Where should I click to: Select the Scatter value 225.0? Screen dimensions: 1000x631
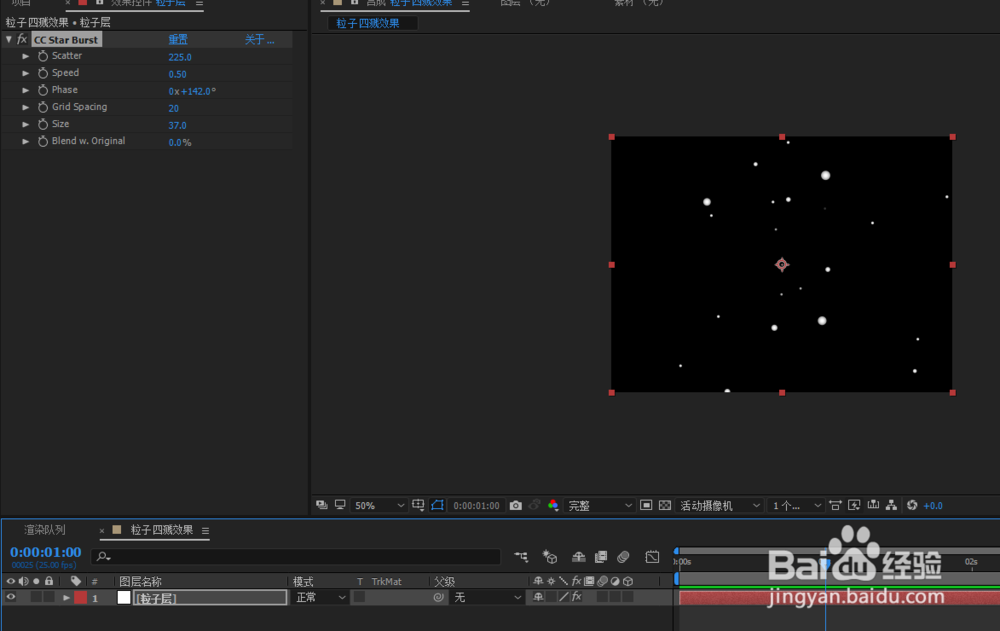[x=180, y=57]
